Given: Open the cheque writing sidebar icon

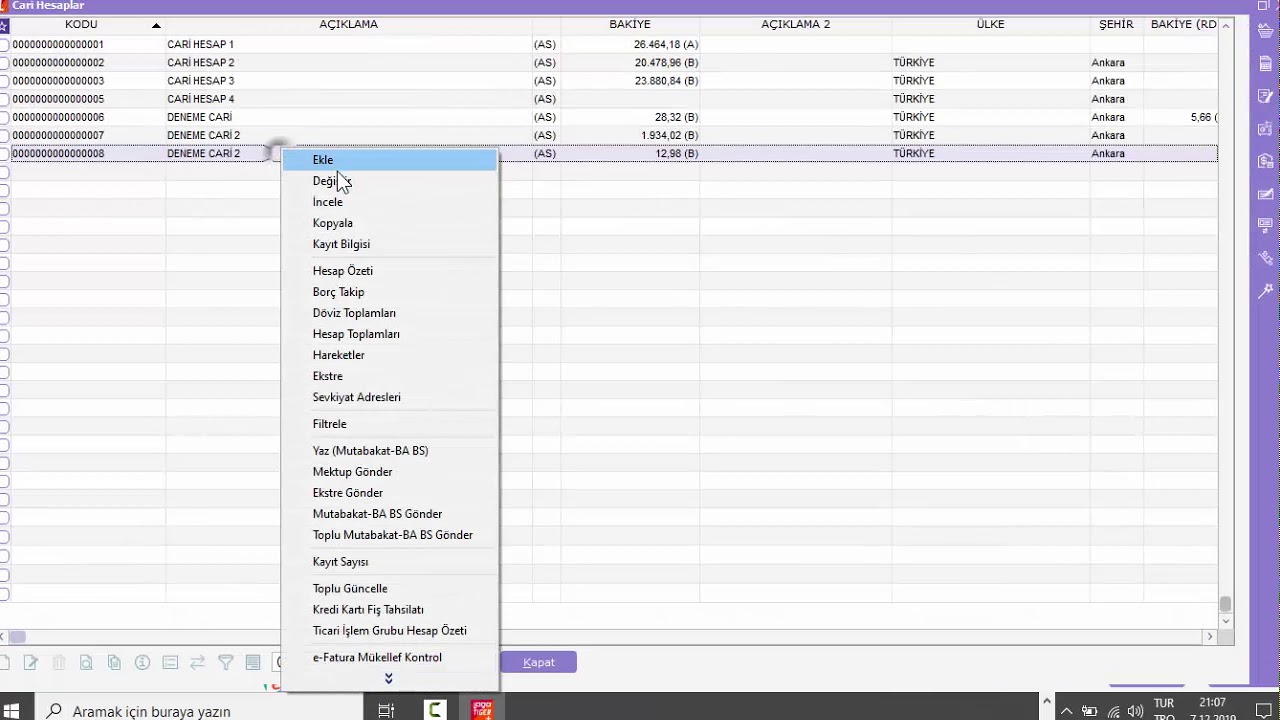Looking at the screenshot, I should click(x=1266, y=193).
